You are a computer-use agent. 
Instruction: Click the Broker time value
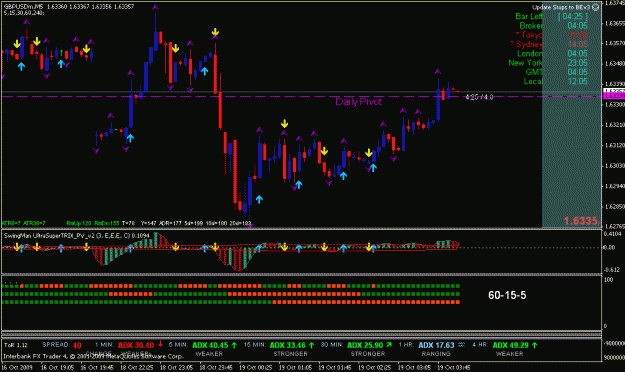577,26
